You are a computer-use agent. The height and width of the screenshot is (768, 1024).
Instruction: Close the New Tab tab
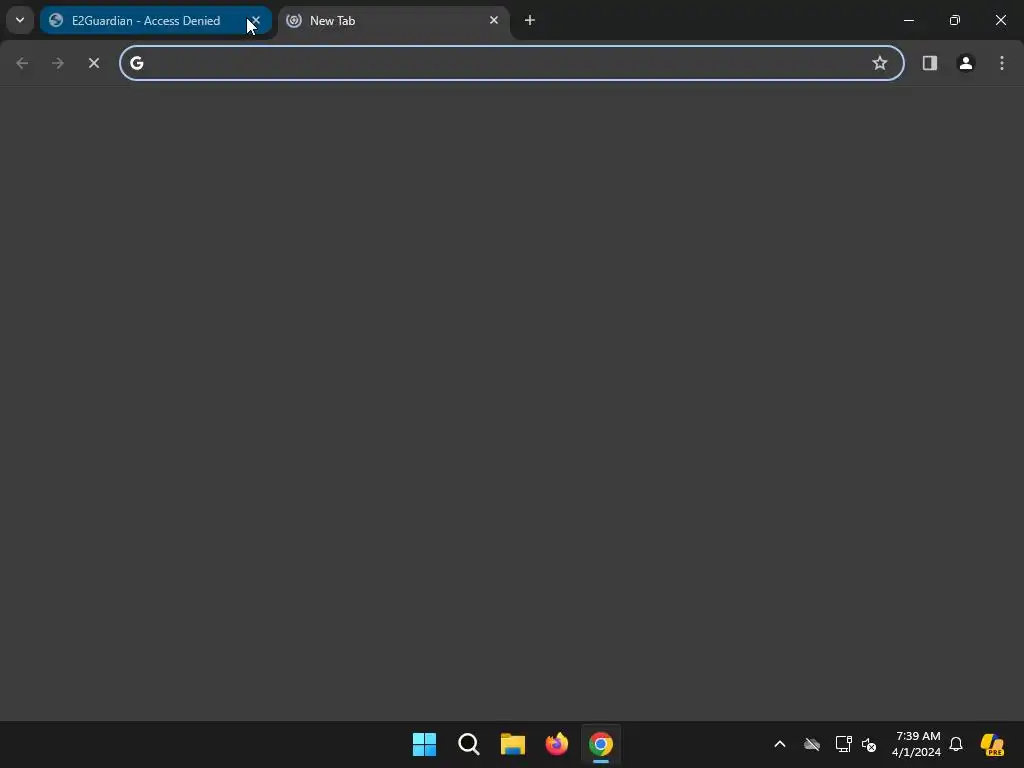click(x=494, y=20)
